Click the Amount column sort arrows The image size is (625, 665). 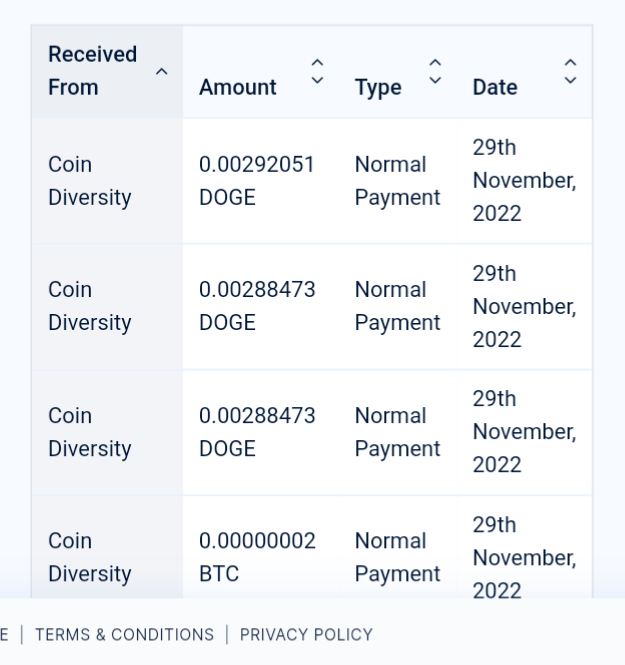pos(317,71)
